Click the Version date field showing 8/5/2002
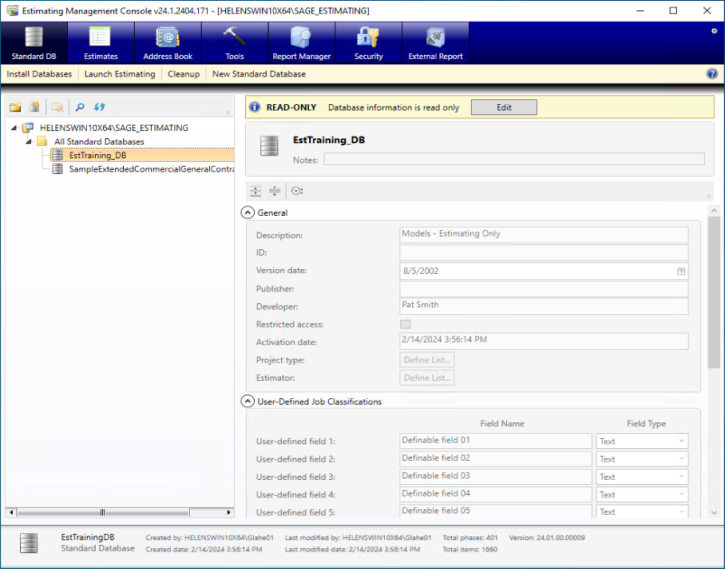Image resolution: width=725 pixels, height=569 pixels. click(x=544, y=271)
